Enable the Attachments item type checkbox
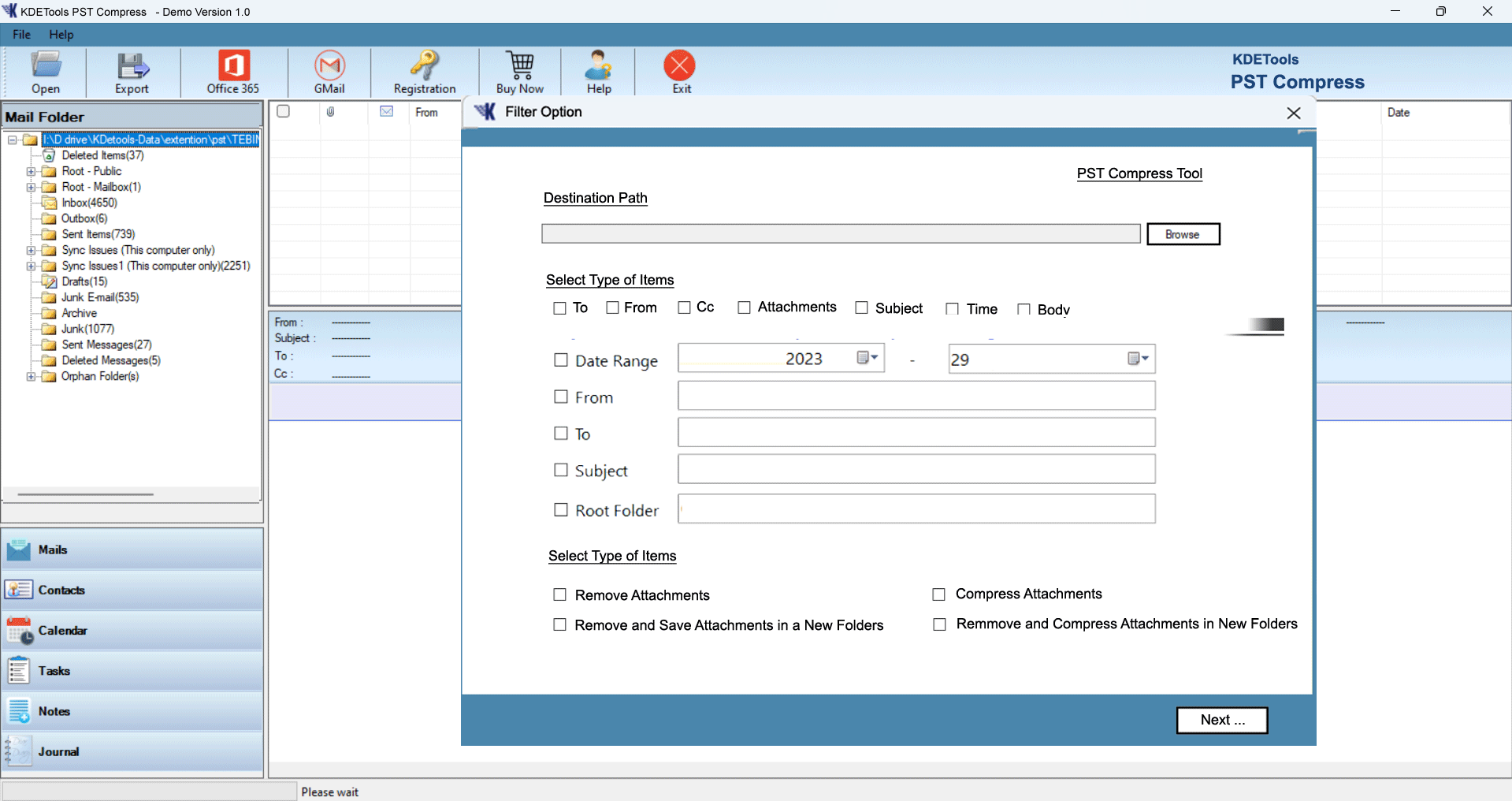 coord(744,307)
